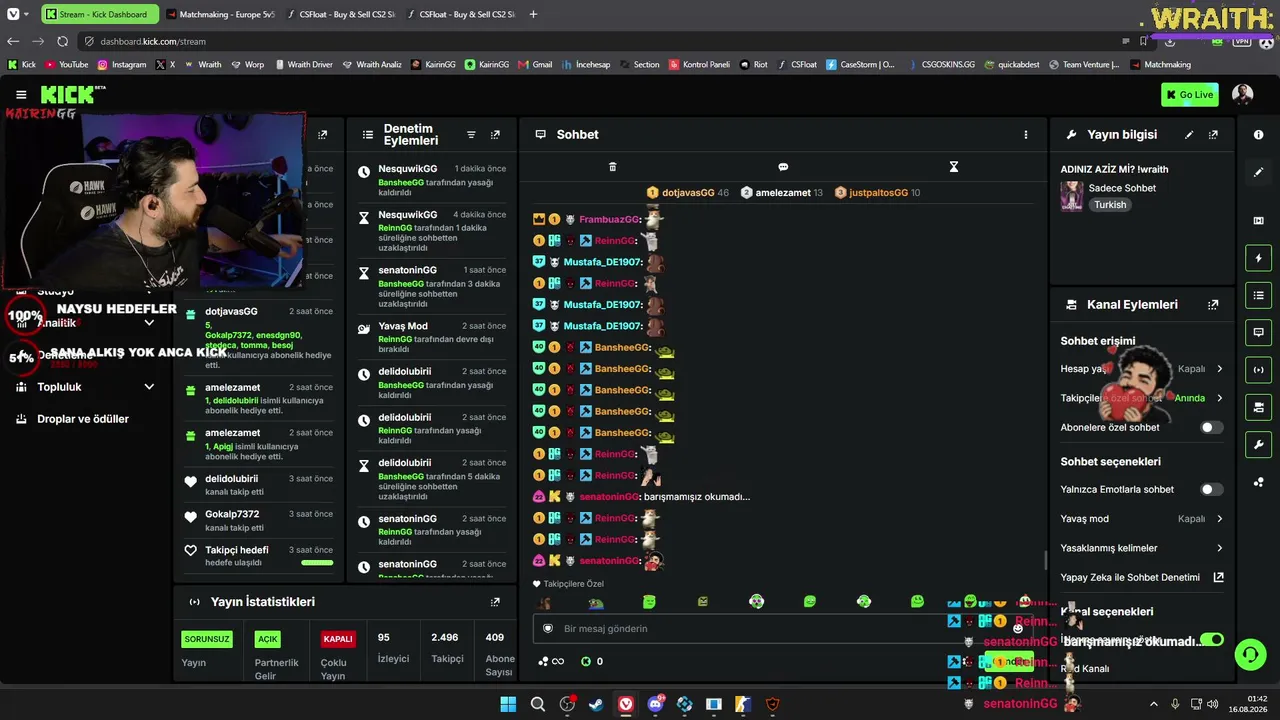
Task: Click the info icon in right sidebar
Action: 1259,135
